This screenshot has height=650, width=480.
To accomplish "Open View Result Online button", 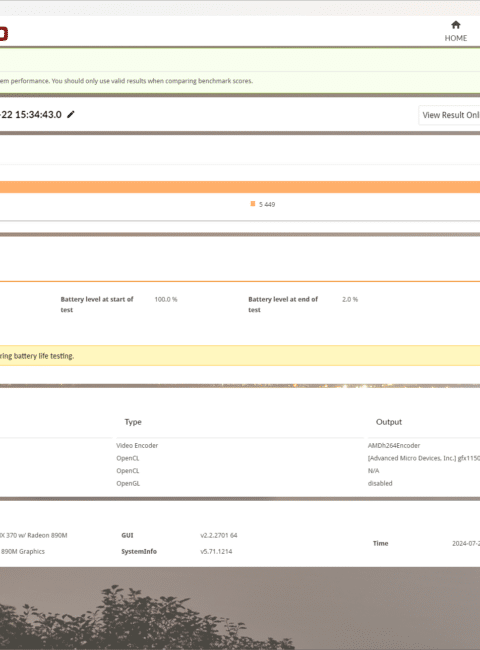I will point(449,115).
